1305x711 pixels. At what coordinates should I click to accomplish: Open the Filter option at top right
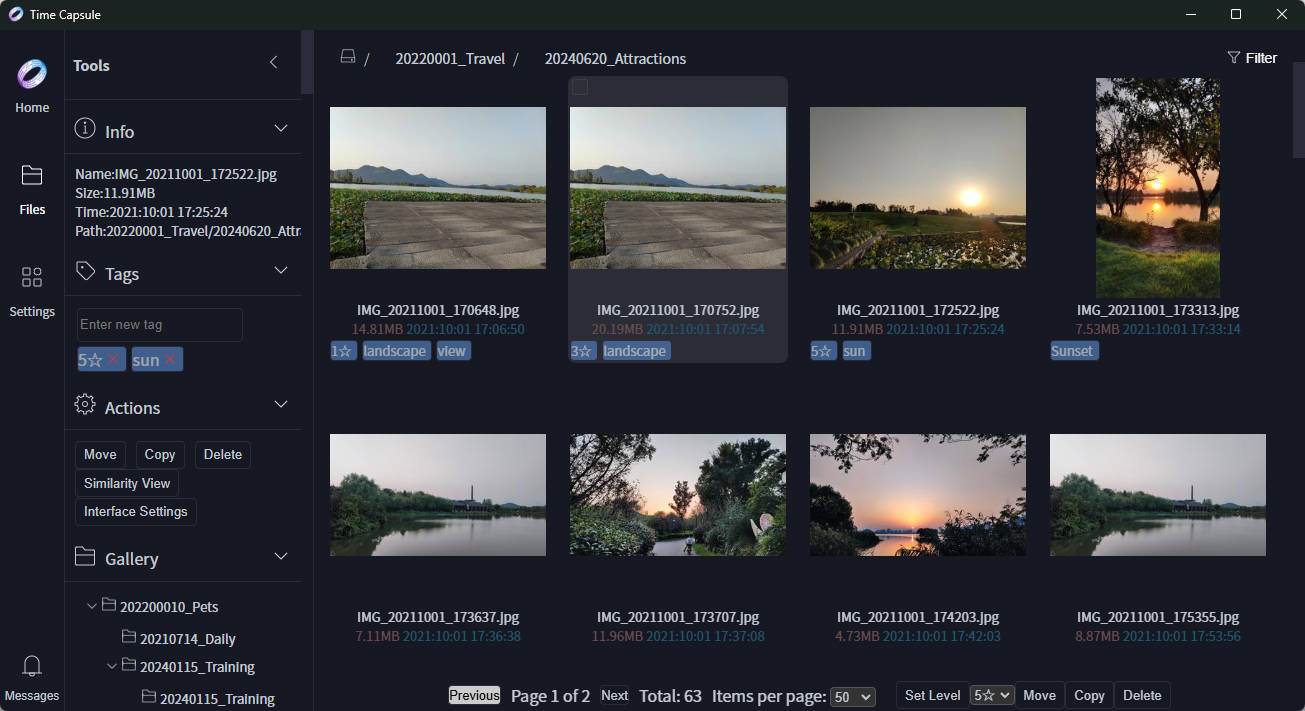1251,57
